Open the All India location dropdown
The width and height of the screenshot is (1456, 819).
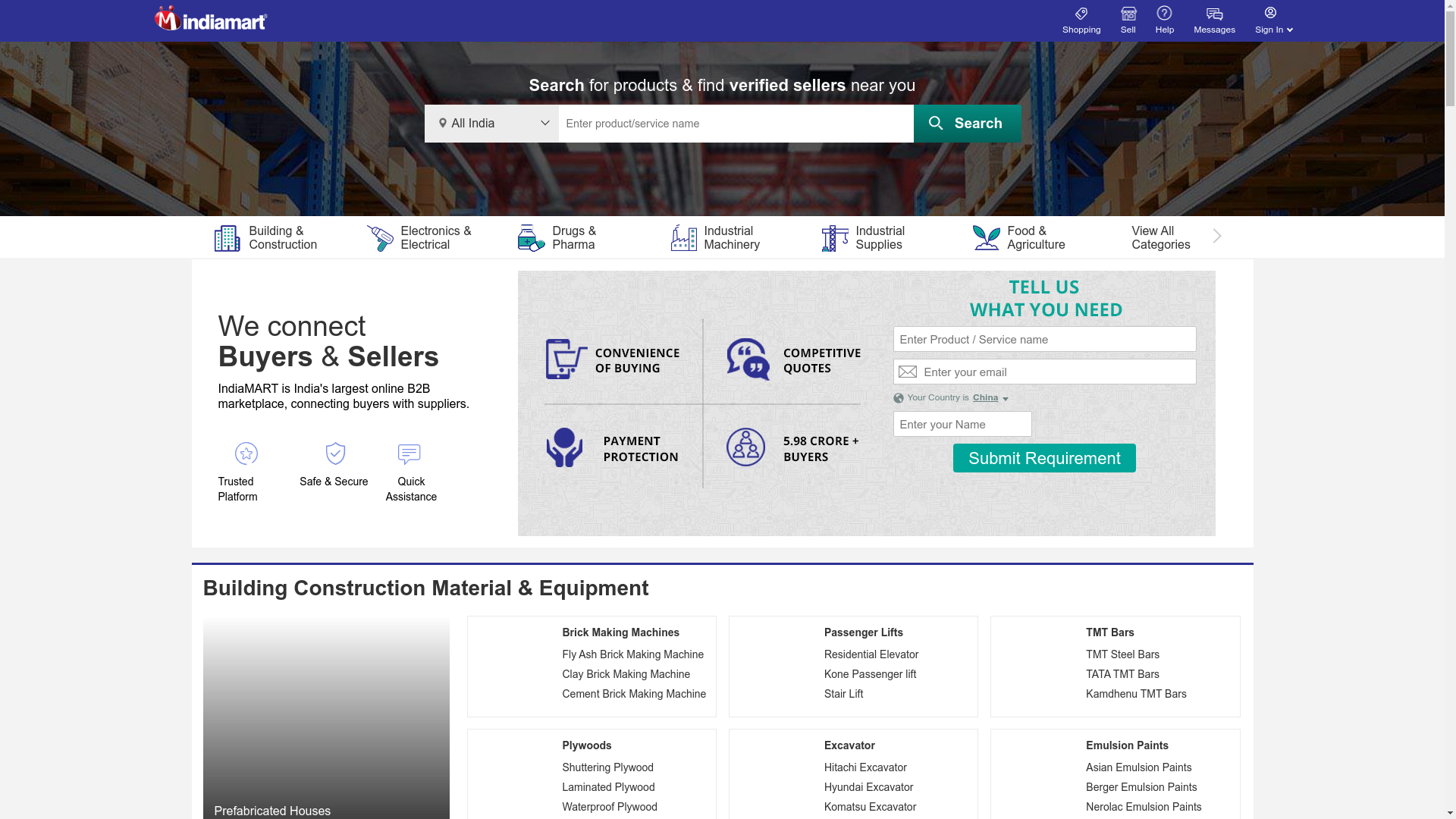(x=491, y=124)
